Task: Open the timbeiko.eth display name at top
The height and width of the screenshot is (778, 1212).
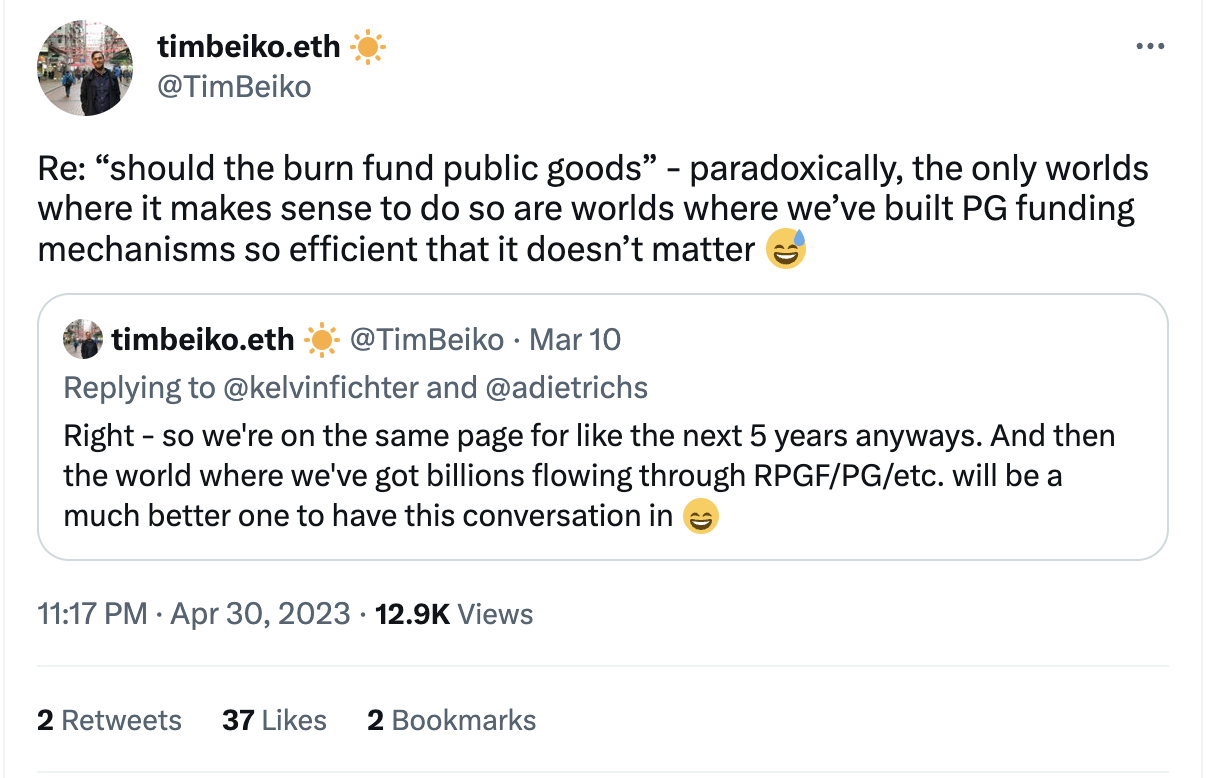Action: (x=249, y=46)
